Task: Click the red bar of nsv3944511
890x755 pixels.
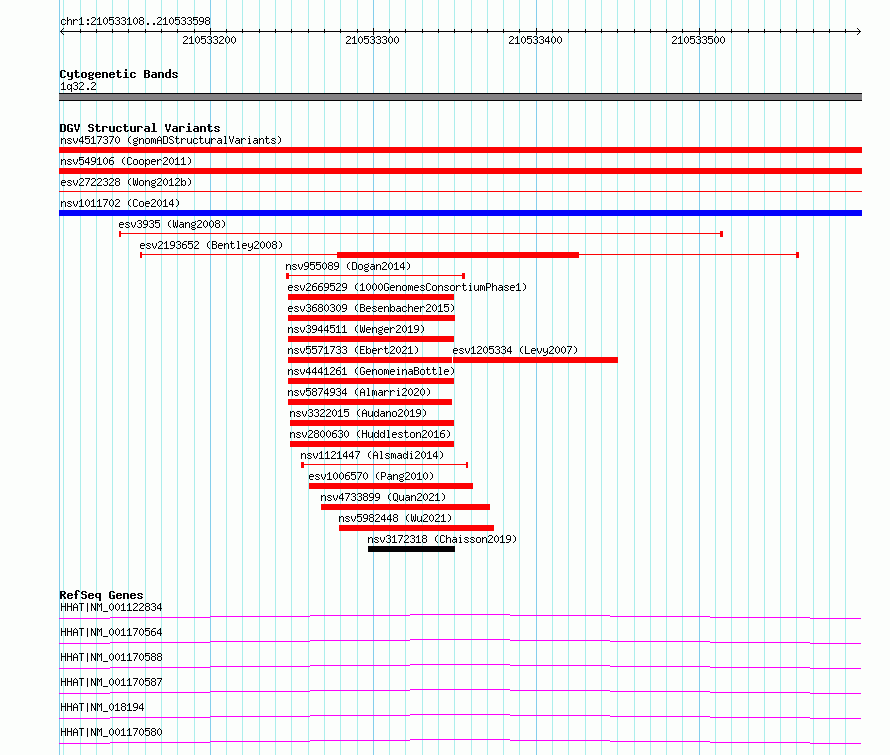Action: point(371,339)
